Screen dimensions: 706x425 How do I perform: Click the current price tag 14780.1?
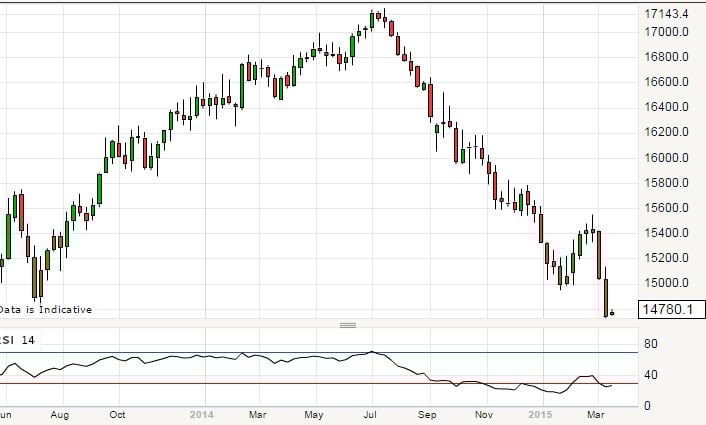674,310
